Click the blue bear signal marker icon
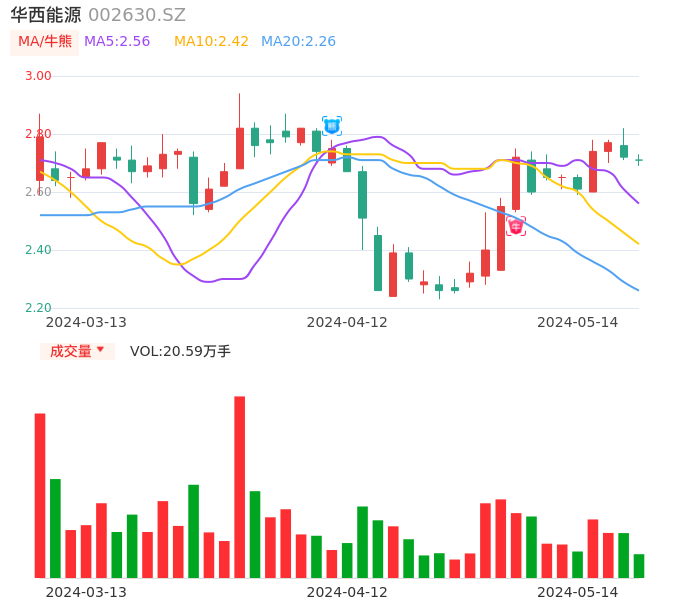686x606 pixels. [x=332, y=126]
